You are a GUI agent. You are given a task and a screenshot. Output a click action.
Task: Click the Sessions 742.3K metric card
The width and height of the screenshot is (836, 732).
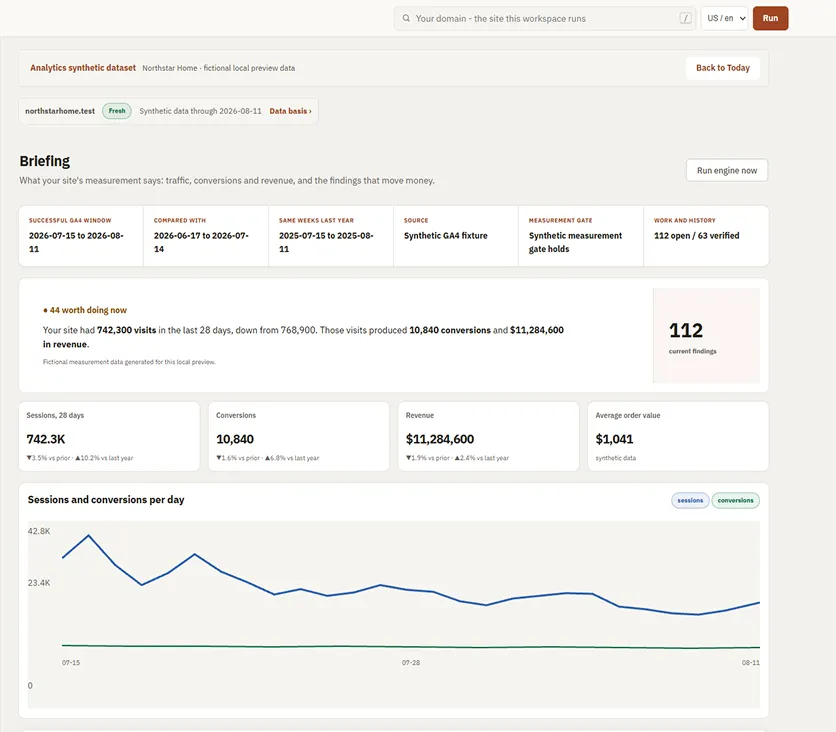pos(109,436)
